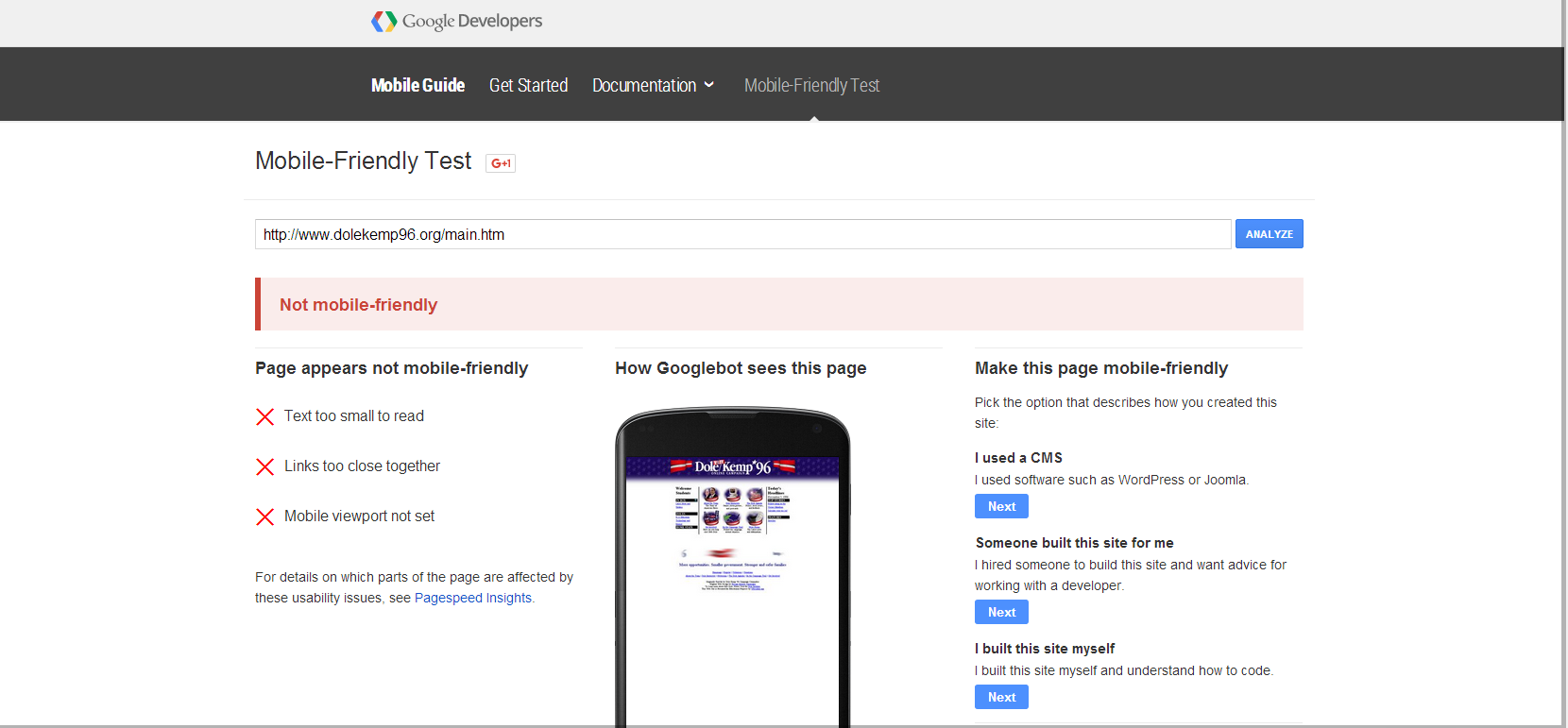Select the Mobile-Friendly Test tab
This screenshot has height=728, width=1568.
point(811,85)
